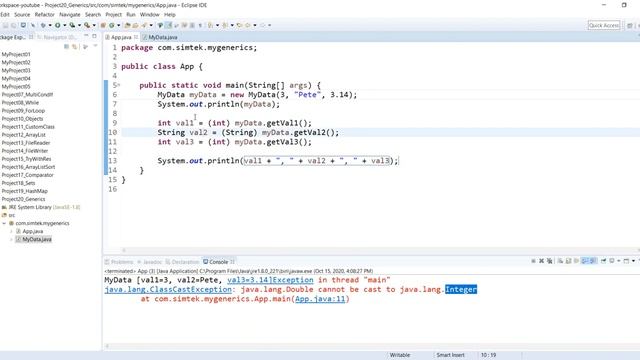Select JRE System Library in the tree
The image size is (640, 360).
pos(41,207)
